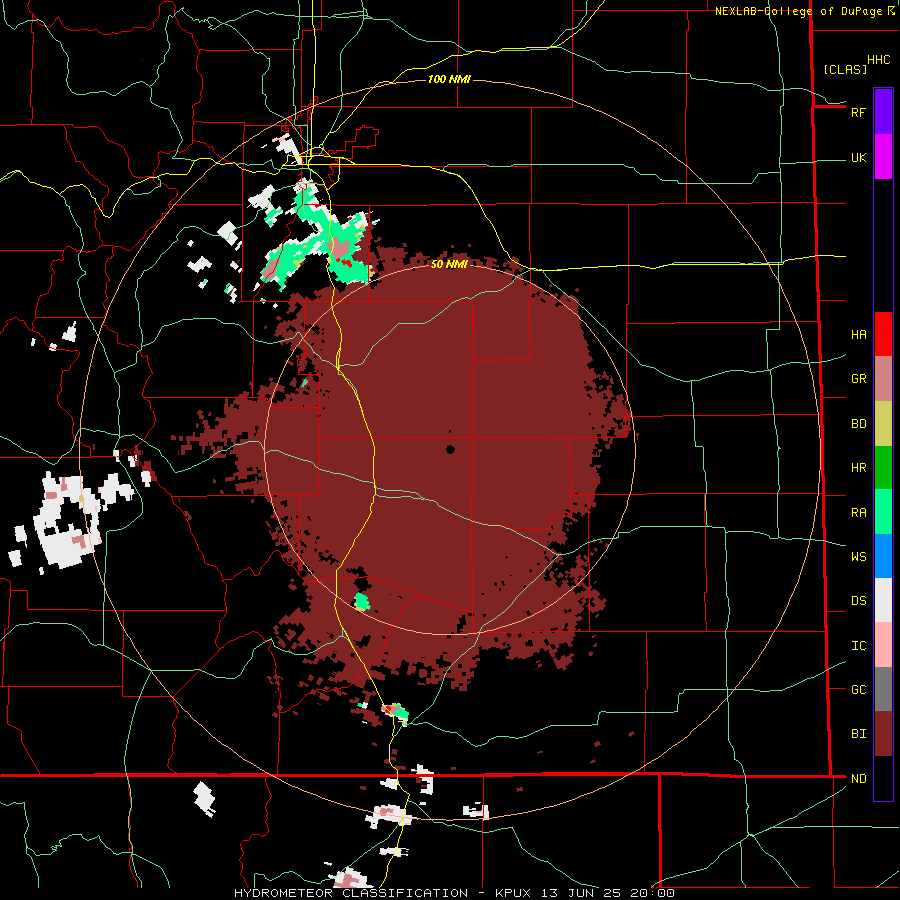Click the red HA legend color block
Screen dimensions: 900x900
pos(883,334)
